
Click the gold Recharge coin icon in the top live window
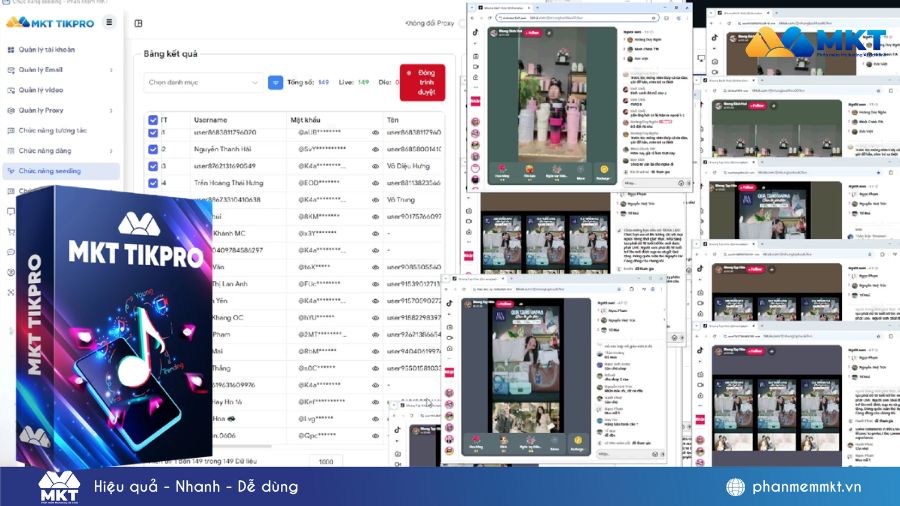604,170
